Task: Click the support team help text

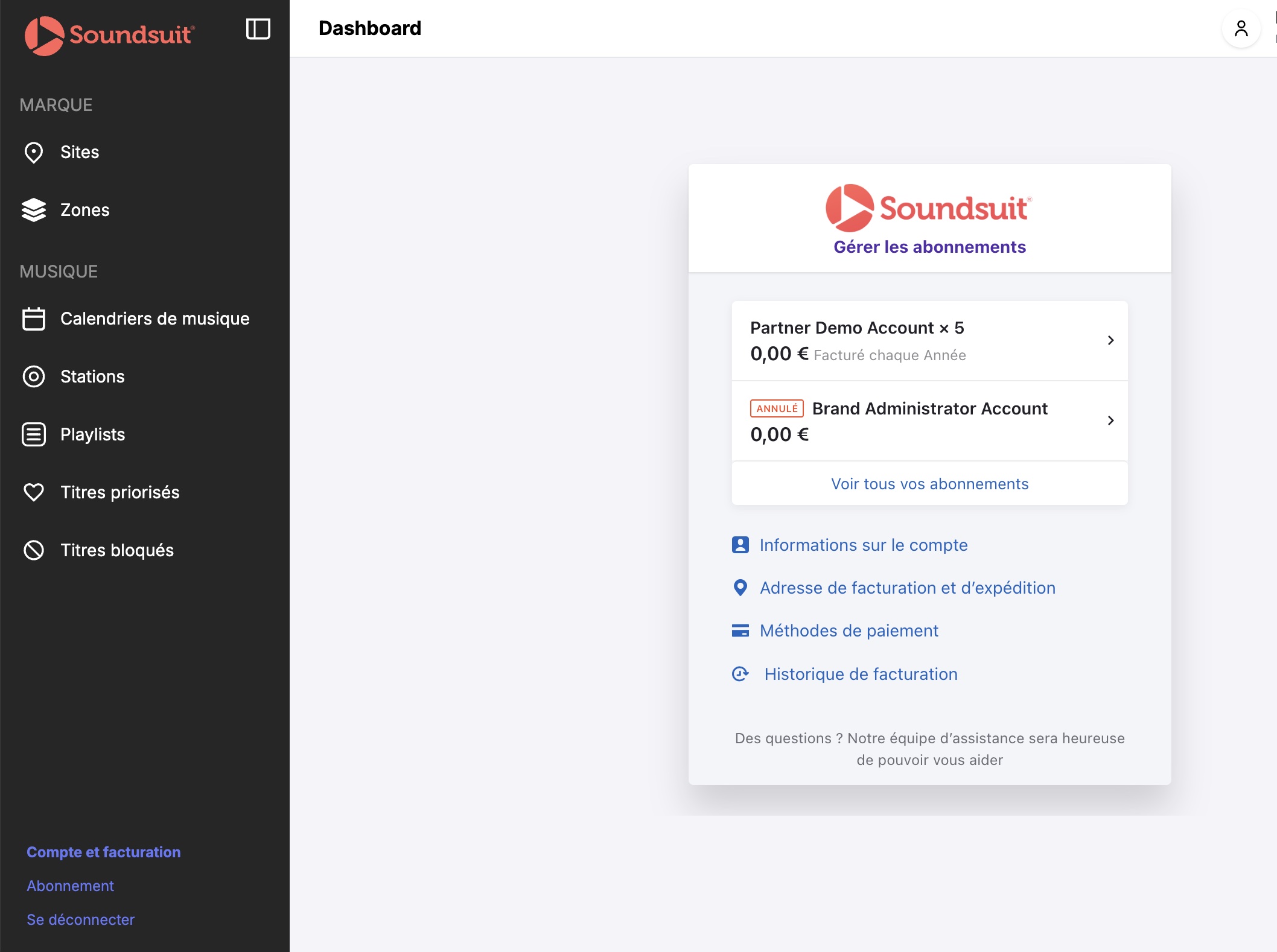Action: [929, 749]
